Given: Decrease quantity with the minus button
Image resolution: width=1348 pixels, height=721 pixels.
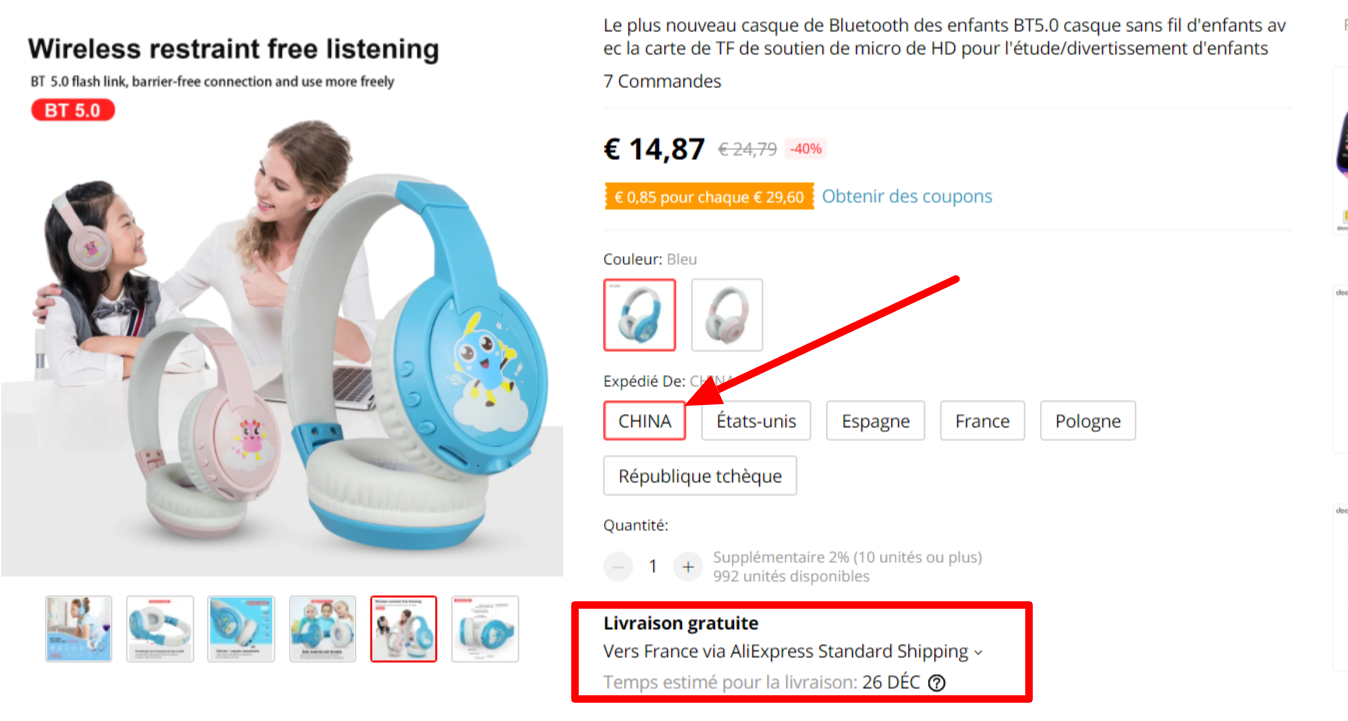Looking at the screenshot, I should click(x=618, y=567).
